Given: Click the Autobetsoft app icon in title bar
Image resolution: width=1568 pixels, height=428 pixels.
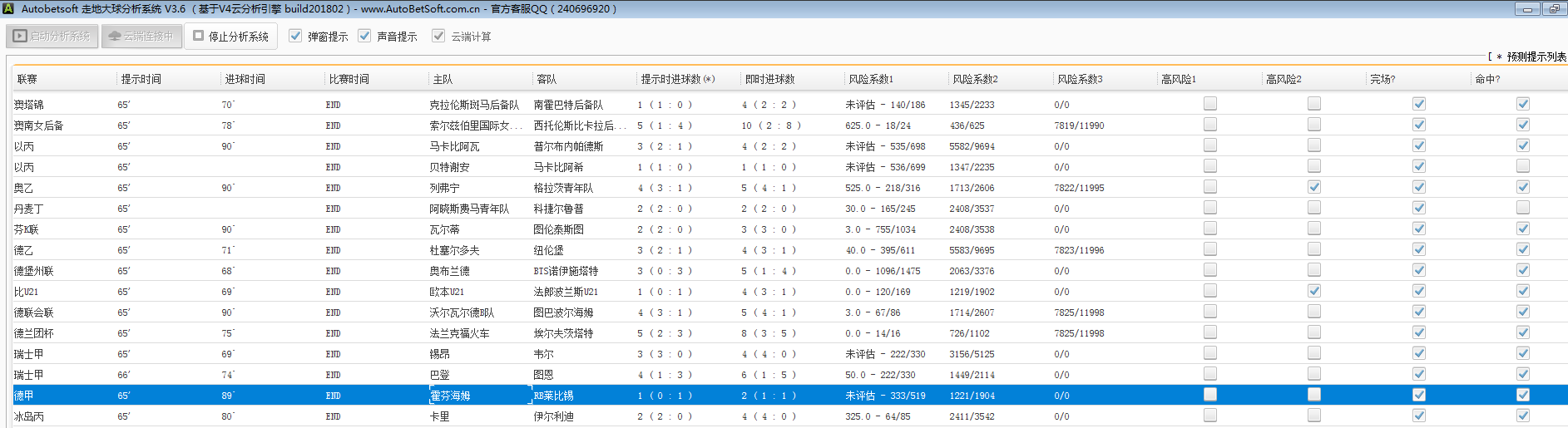Looking at the screenshot, I should tap(8, 8).
